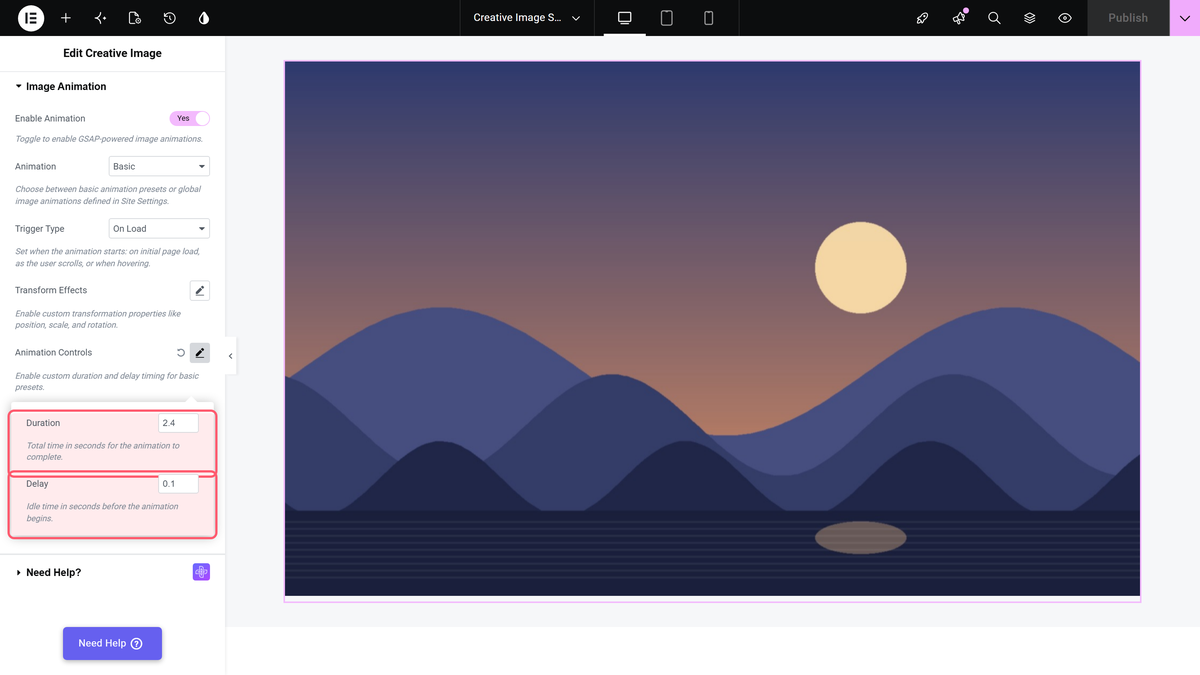Open the structure layers icon
1200x675 pixels.
click(x=1030, y=18)
